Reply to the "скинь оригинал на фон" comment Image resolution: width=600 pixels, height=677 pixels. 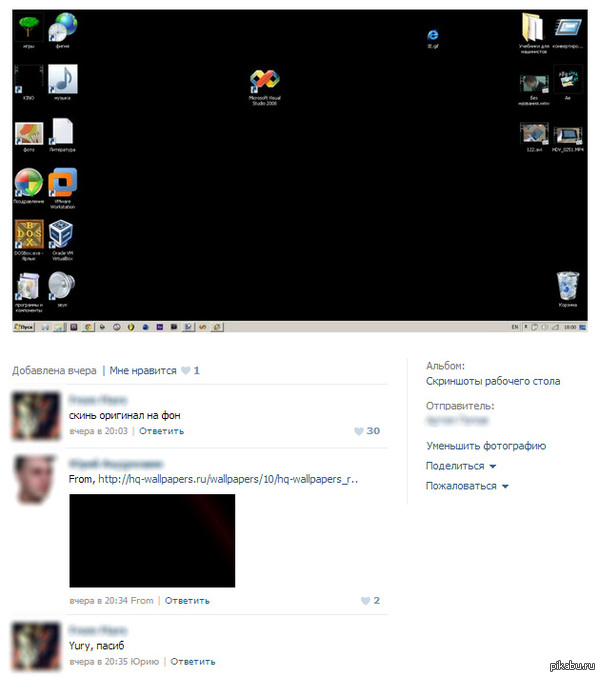(x=161, y=431)
